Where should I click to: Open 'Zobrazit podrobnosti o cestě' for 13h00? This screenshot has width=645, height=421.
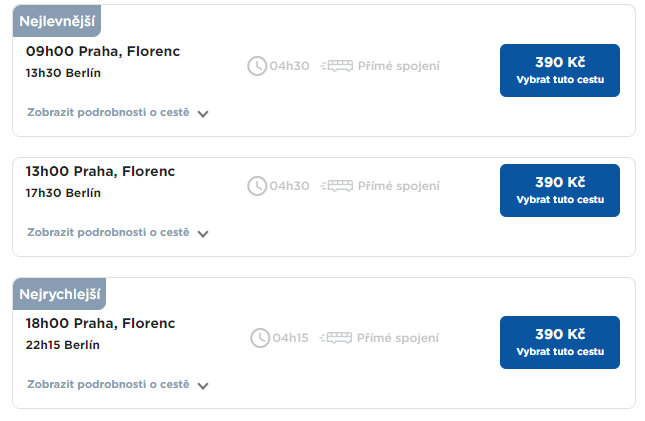(x=108, y=232)
